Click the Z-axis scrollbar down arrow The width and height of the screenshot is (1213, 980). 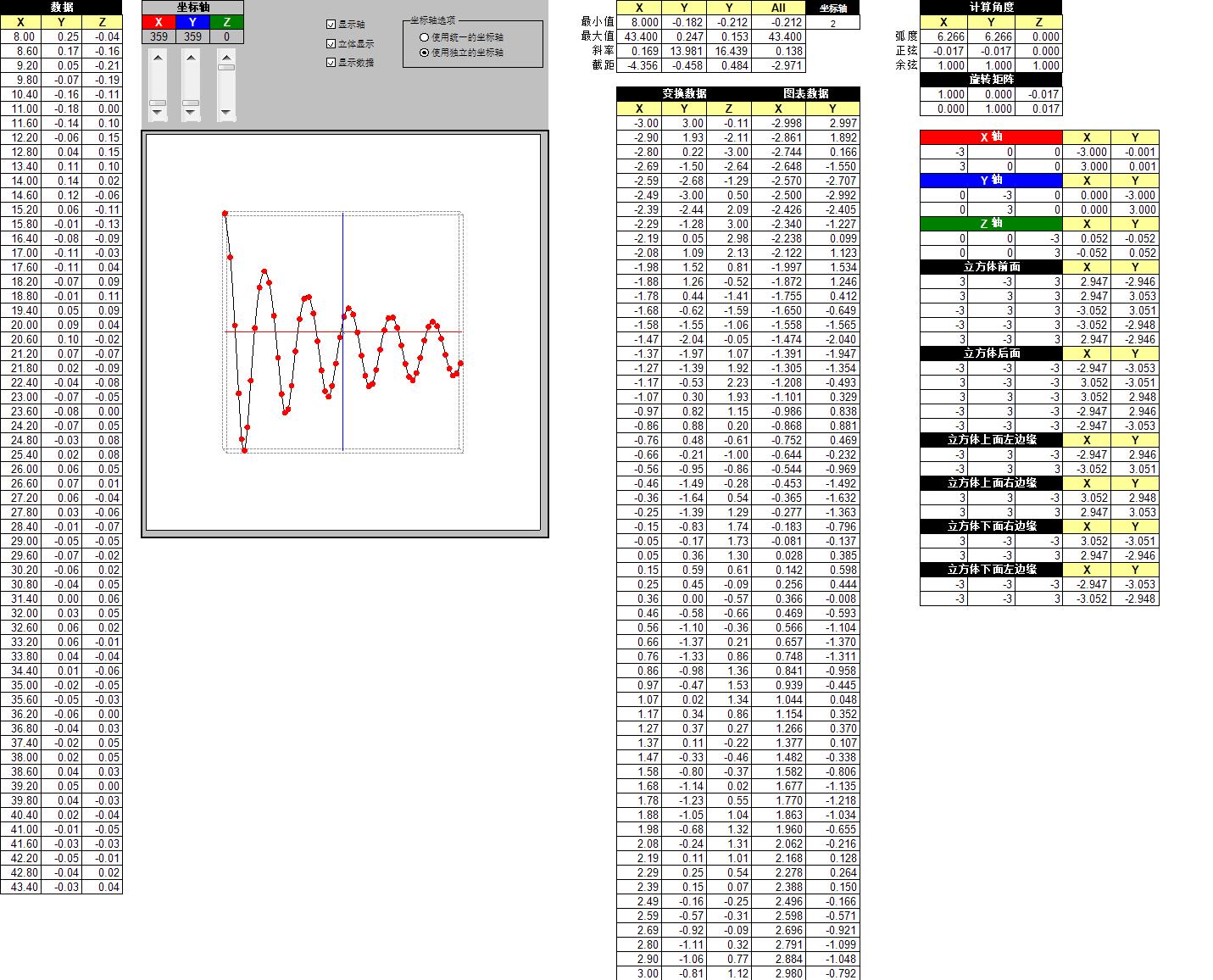pos(226,112)
